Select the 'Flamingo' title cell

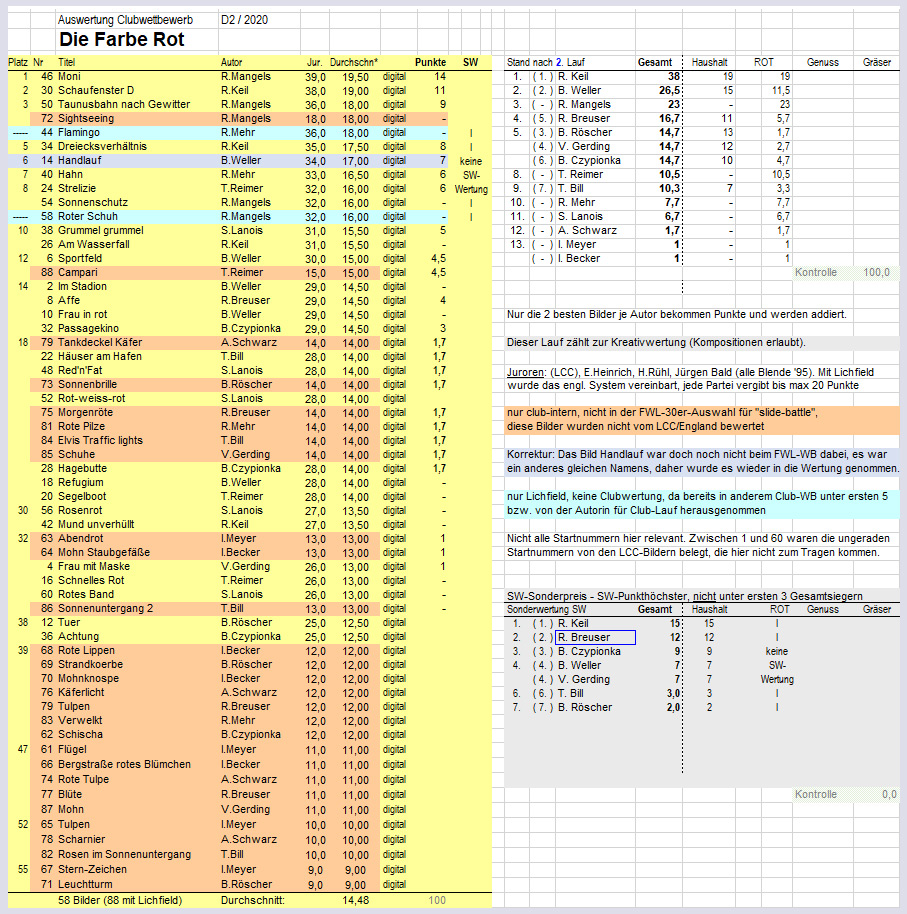79,132
